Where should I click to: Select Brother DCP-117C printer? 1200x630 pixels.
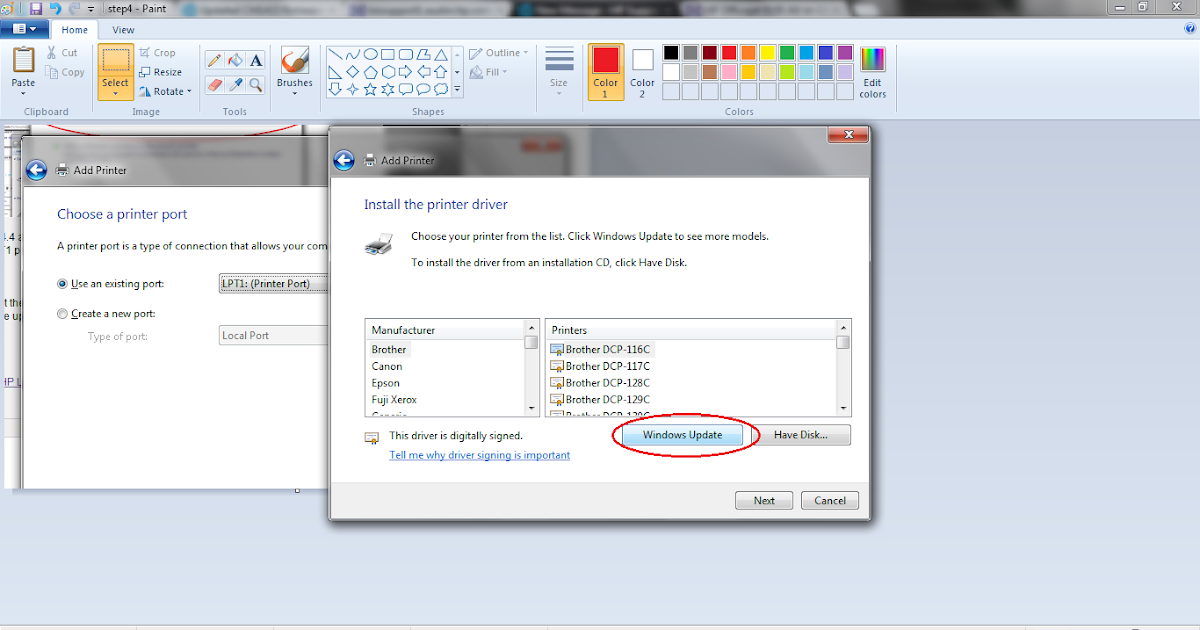tap(601, 366)
